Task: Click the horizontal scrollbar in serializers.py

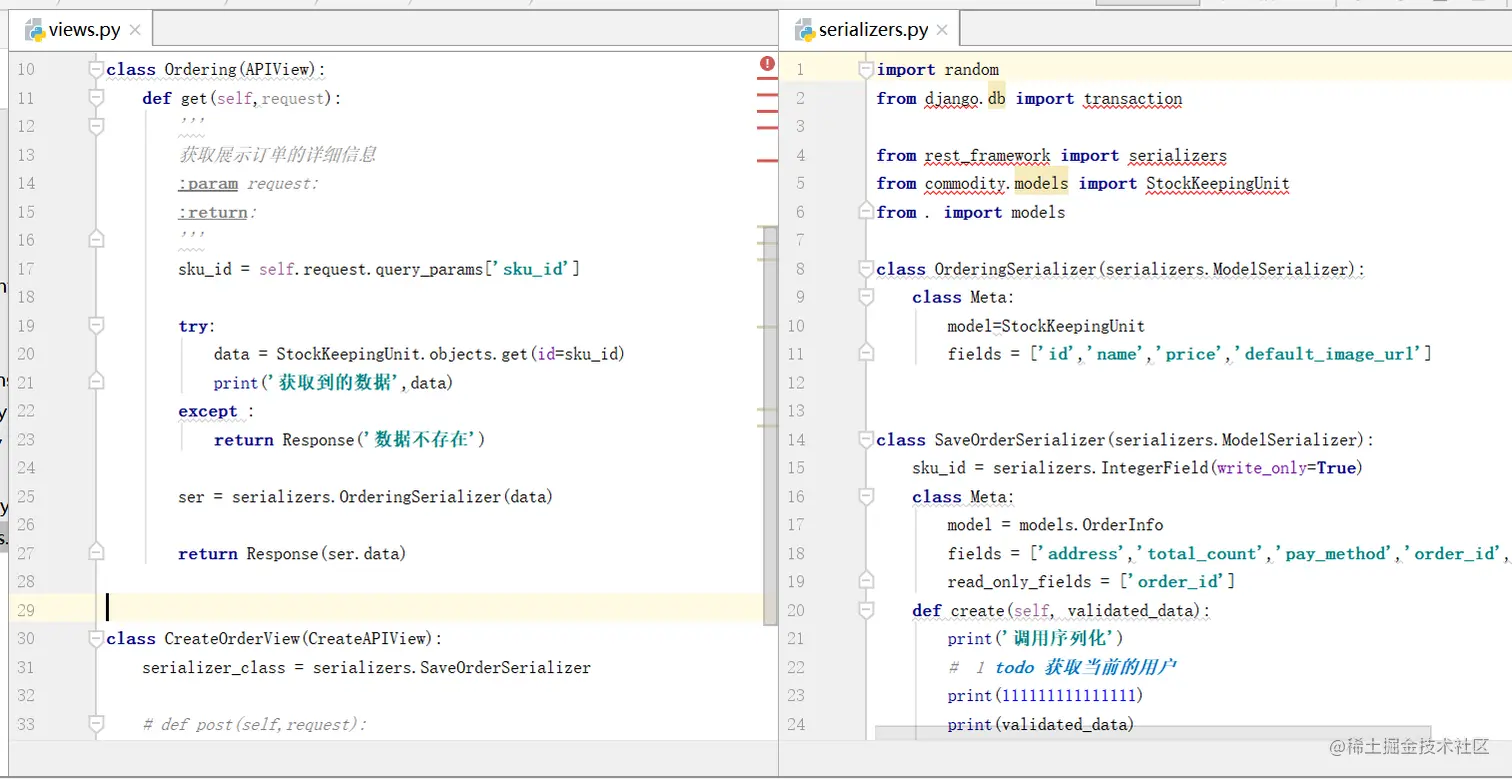Action: [1152, 733]
